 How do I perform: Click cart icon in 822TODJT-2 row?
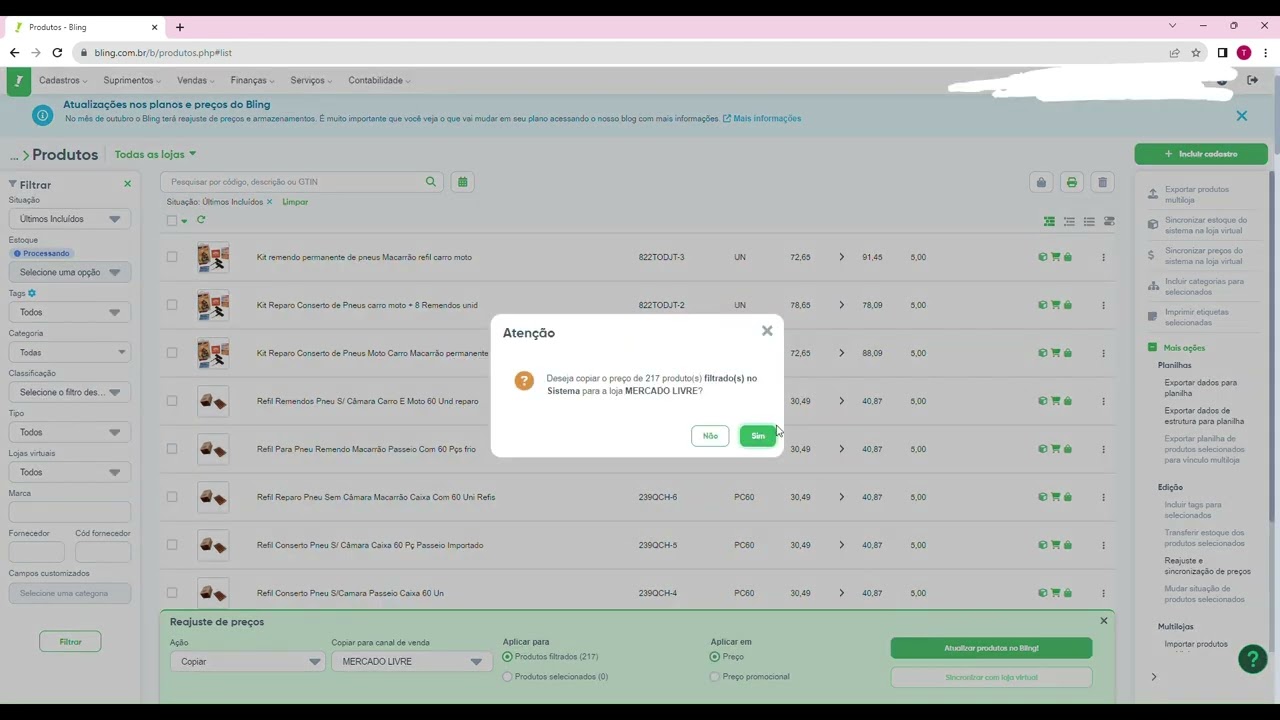1055,305
